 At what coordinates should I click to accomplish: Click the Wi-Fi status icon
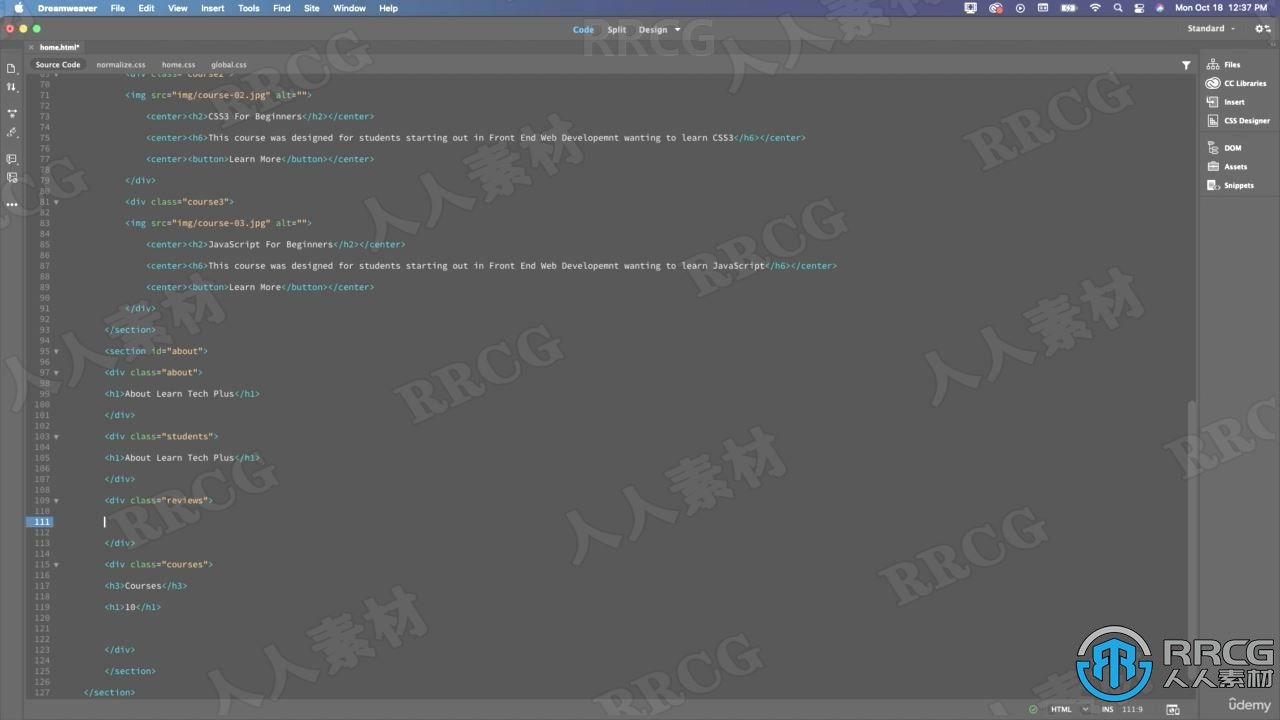pos(1095,8)
